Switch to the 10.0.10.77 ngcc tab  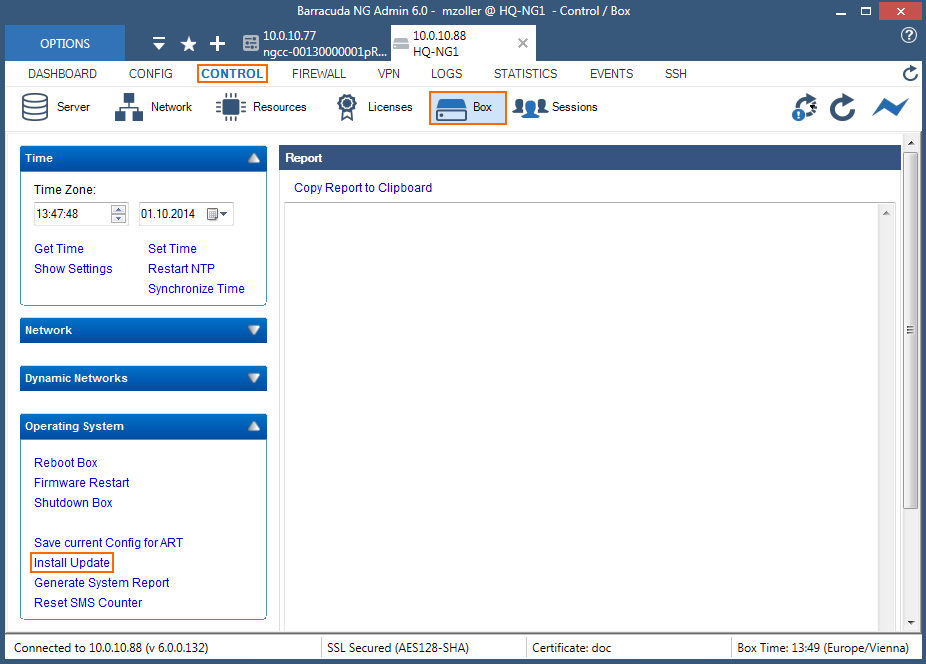click(315, 43)
